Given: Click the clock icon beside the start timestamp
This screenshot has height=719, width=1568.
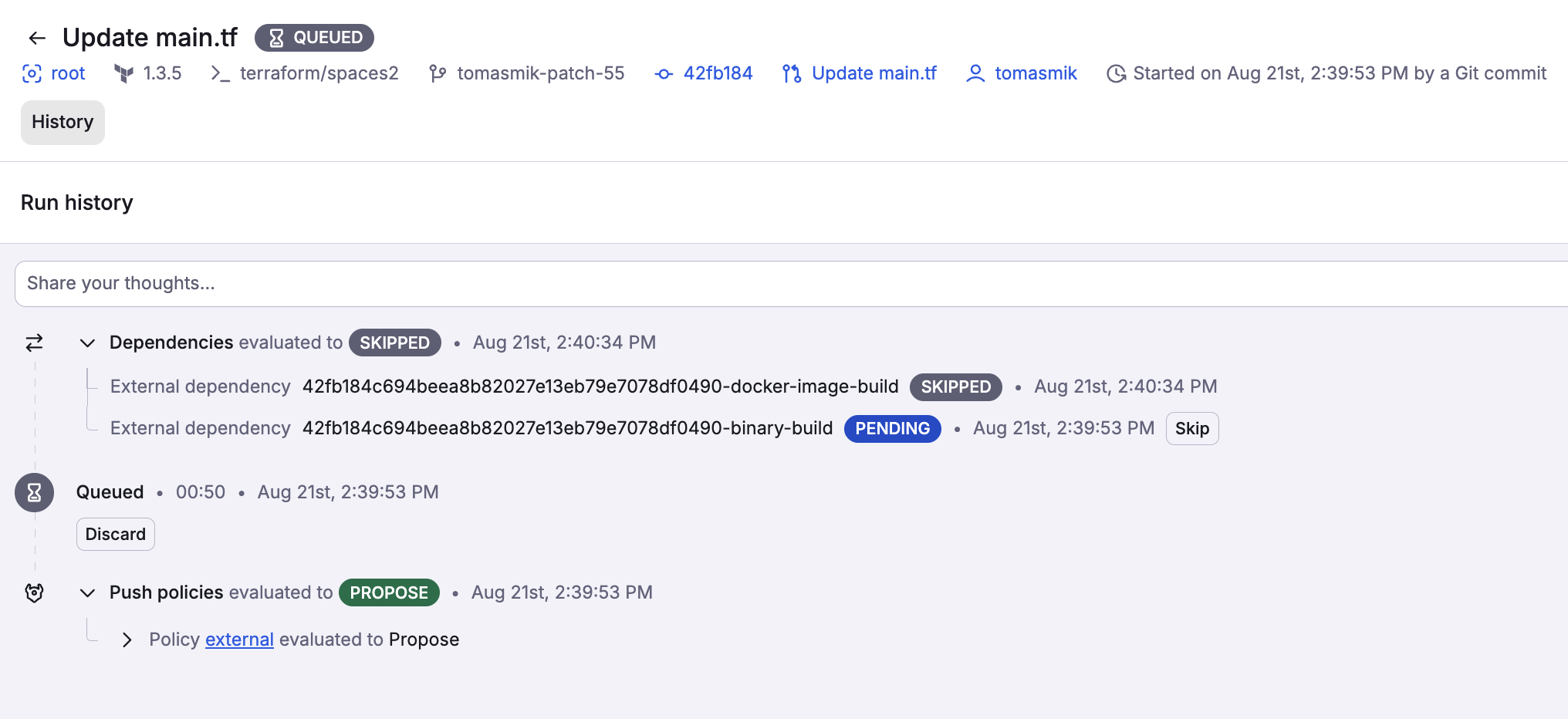Looking at the screenshot, I should [x=1116, y=73].
